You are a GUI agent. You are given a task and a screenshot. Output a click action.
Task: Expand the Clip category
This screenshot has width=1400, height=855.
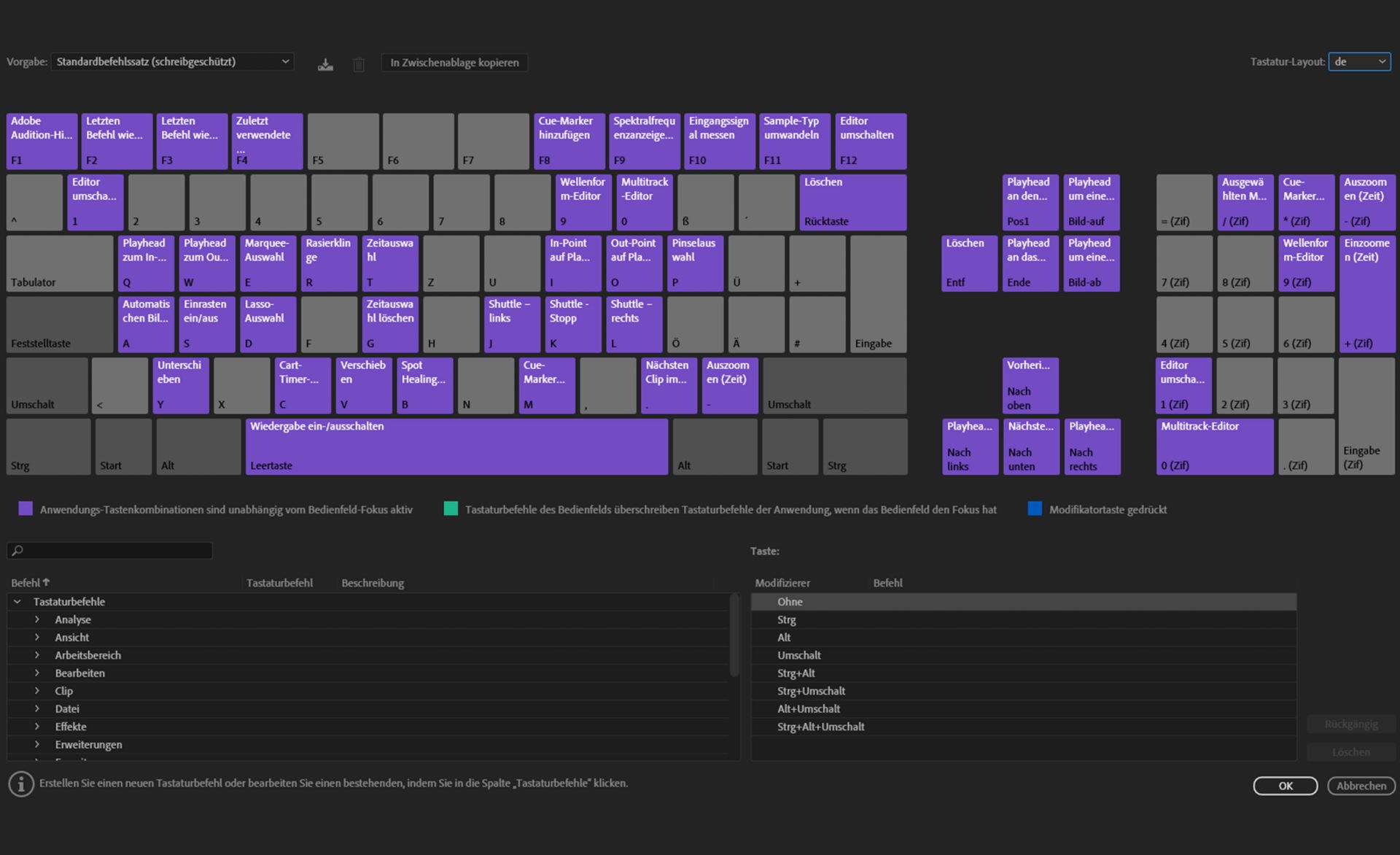click(37, 691)
